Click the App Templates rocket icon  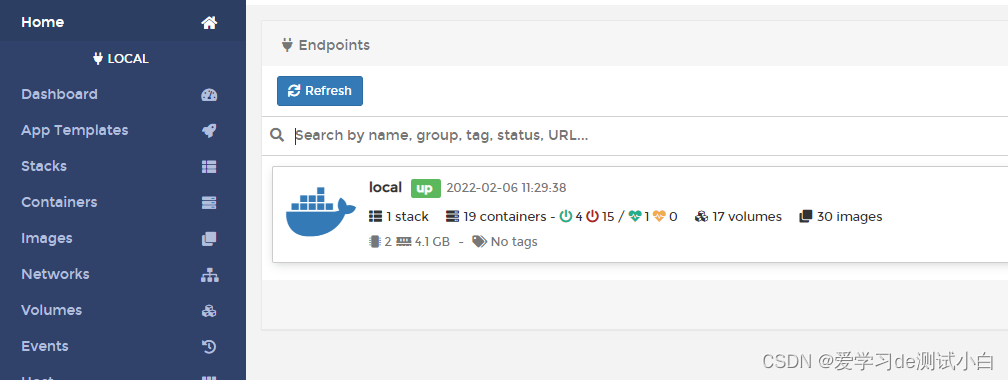[209, 131]
